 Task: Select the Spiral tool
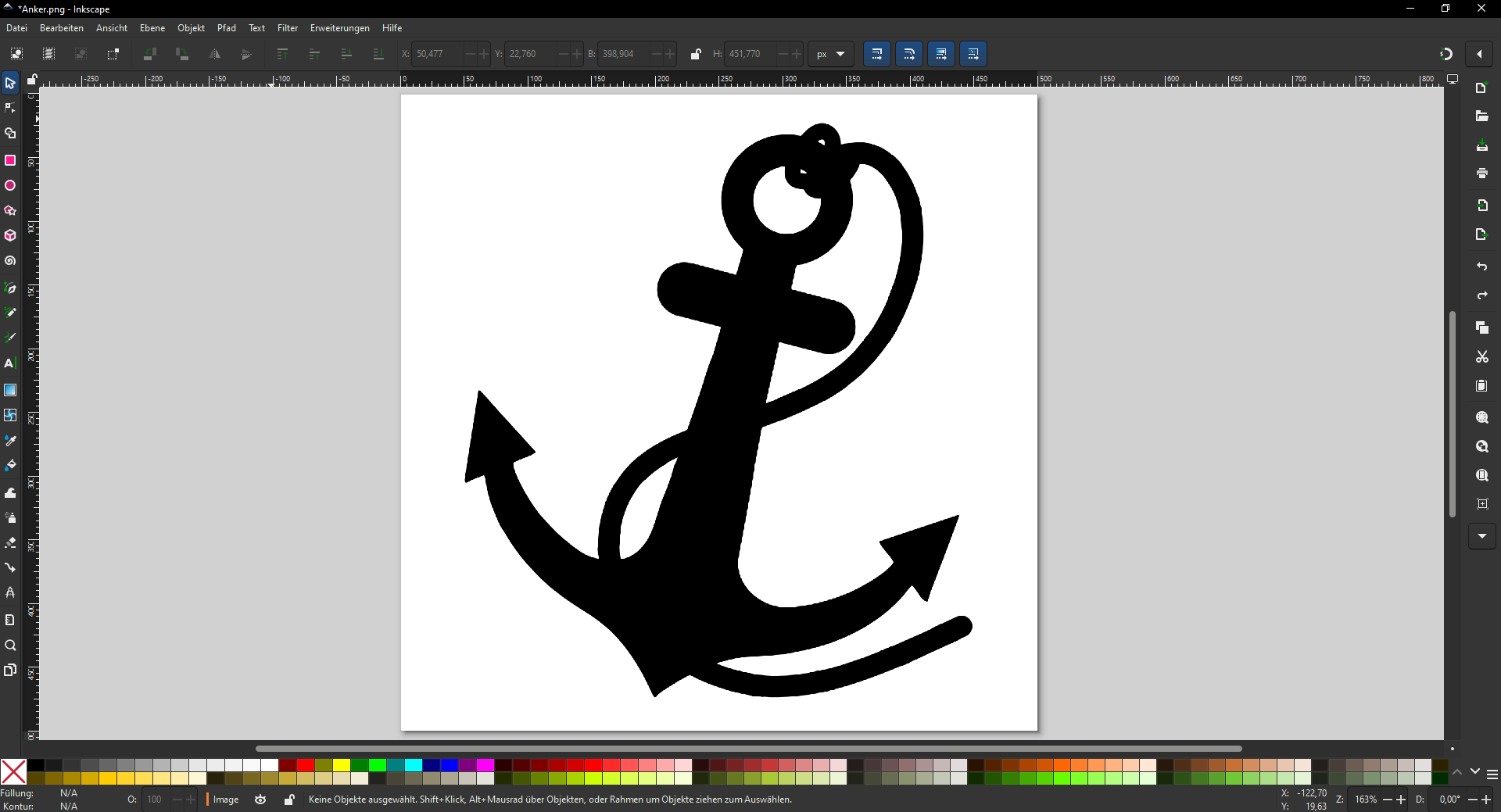tap(10, 261)
